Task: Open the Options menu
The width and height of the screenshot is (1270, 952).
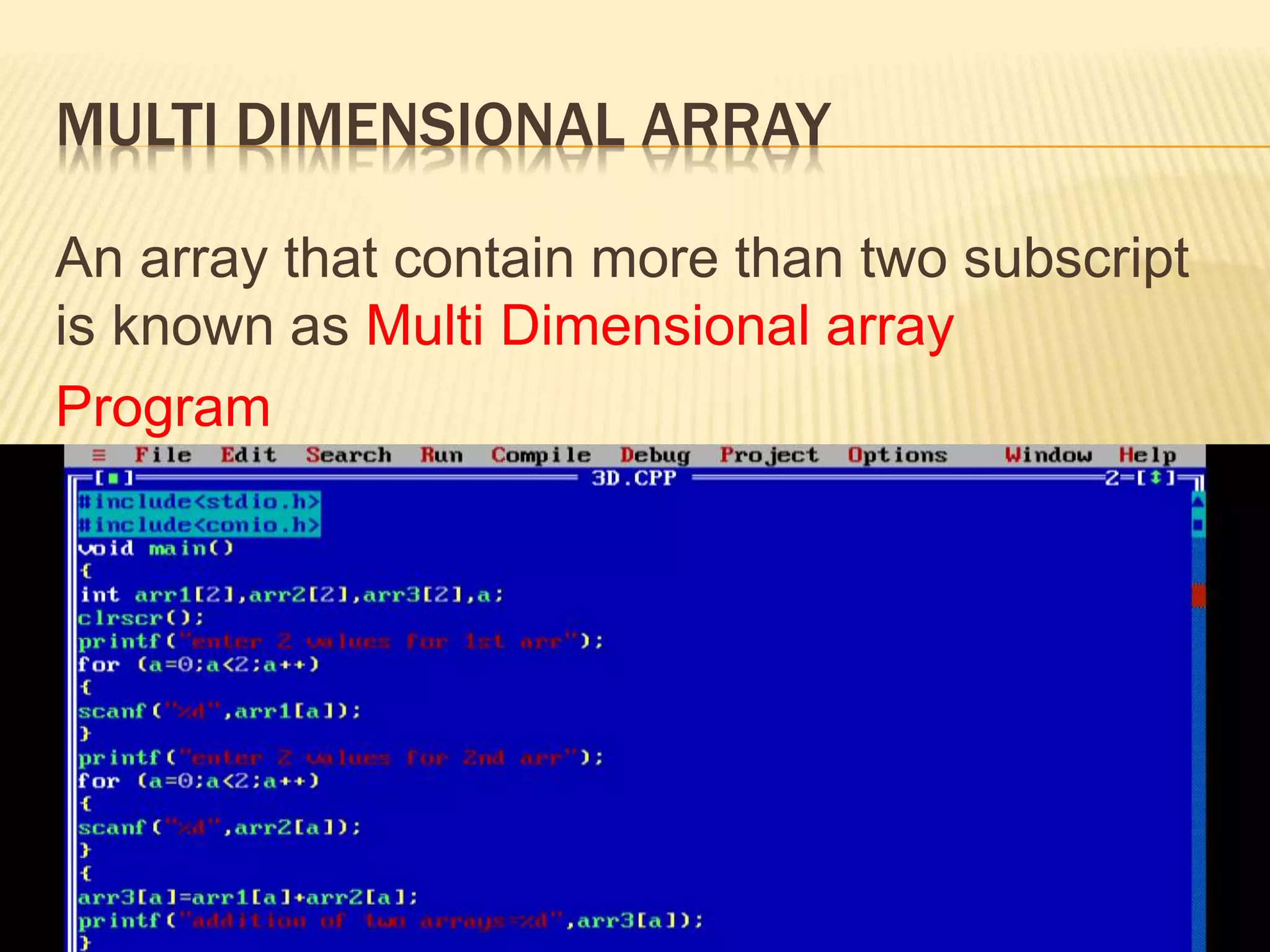Action: [x=897, y=456]
